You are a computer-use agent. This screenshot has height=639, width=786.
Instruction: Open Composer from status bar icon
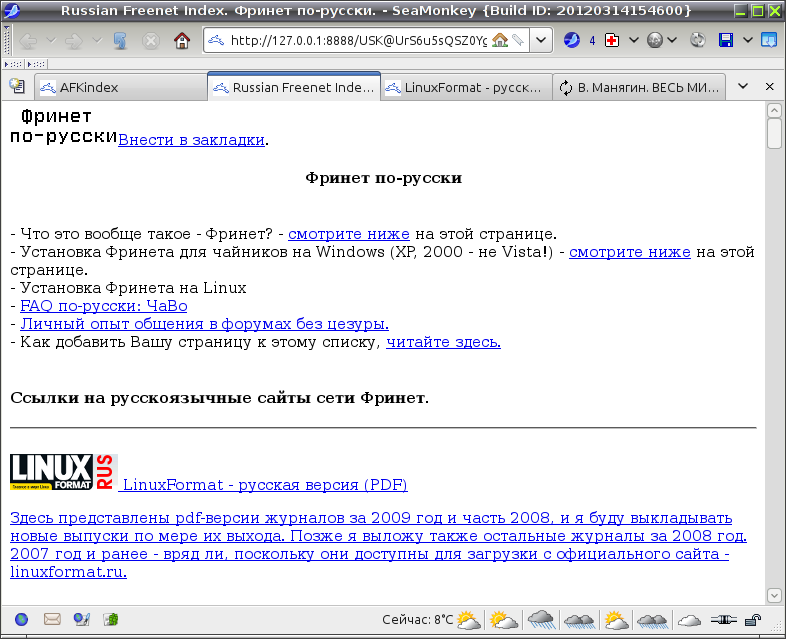pyautogui.click(x=82, y=620)
